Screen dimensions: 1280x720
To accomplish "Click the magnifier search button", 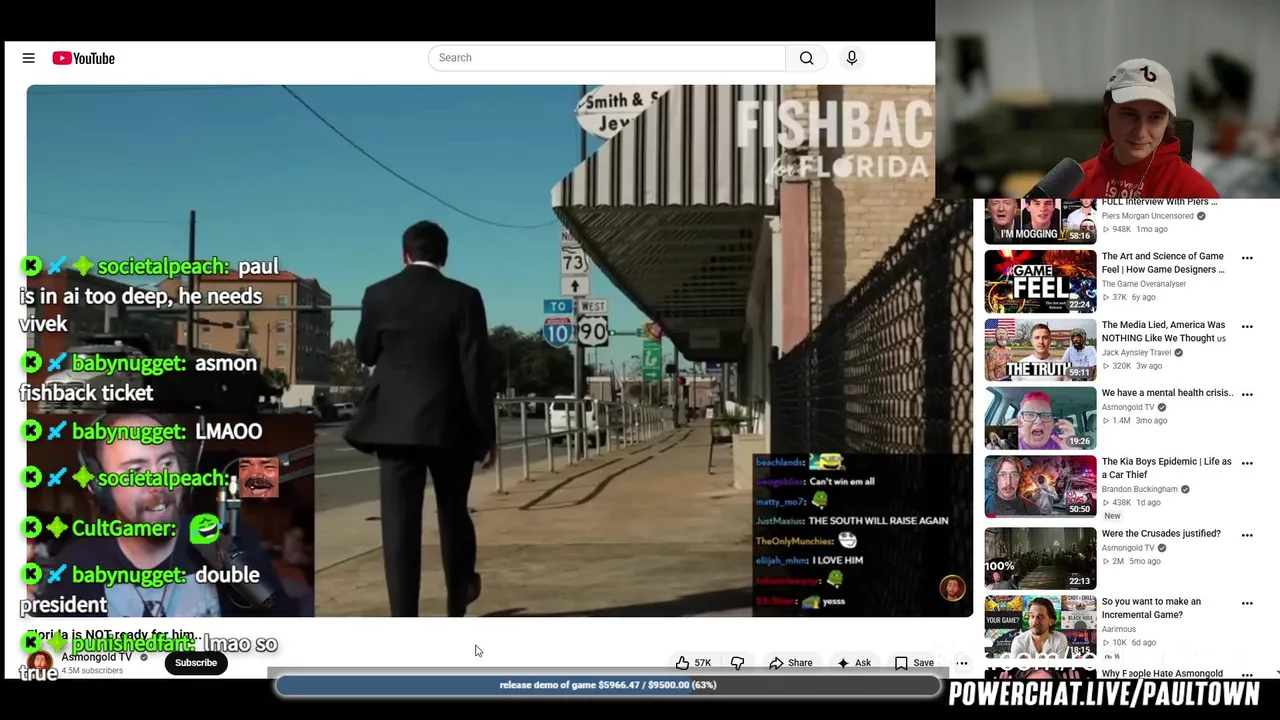I will (x=806, y=58).
